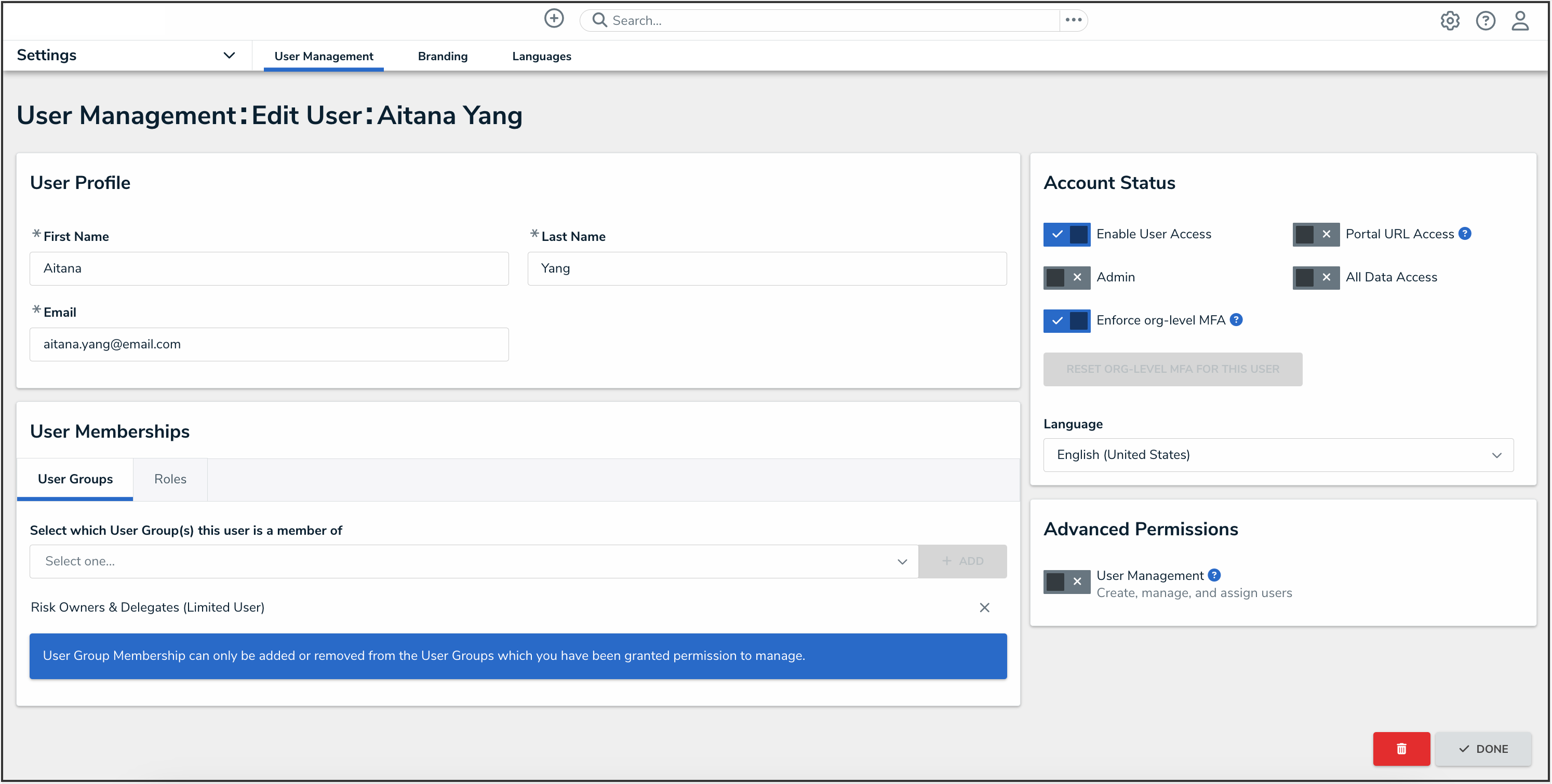Click into the Email input field
Screen dimensions: 1552x784
pos(269,344)
